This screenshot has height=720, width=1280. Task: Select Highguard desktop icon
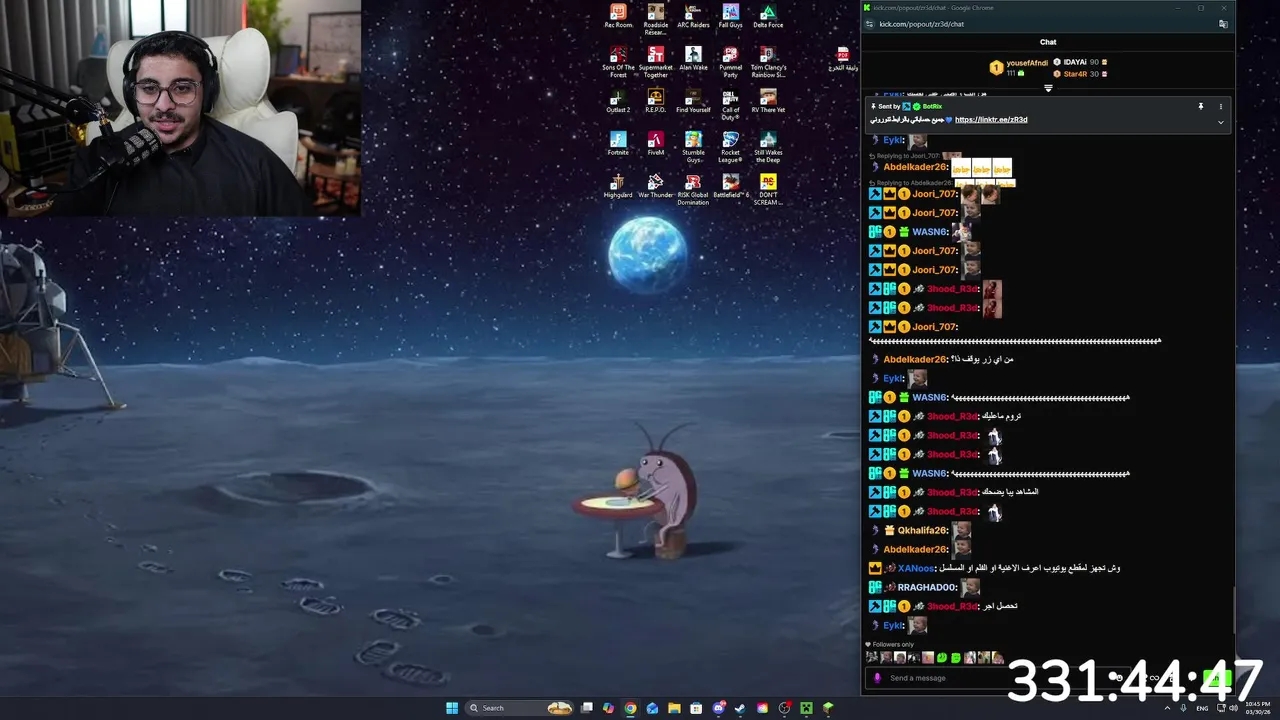tap(618, 186)
